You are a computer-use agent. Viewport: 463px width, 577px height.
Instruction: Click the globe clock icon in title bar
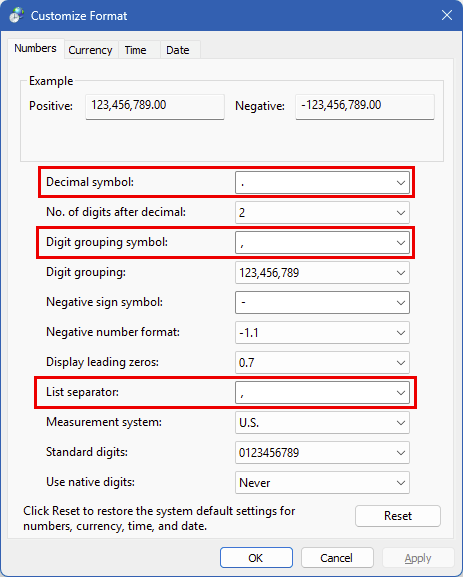click(x=16, y=15)
